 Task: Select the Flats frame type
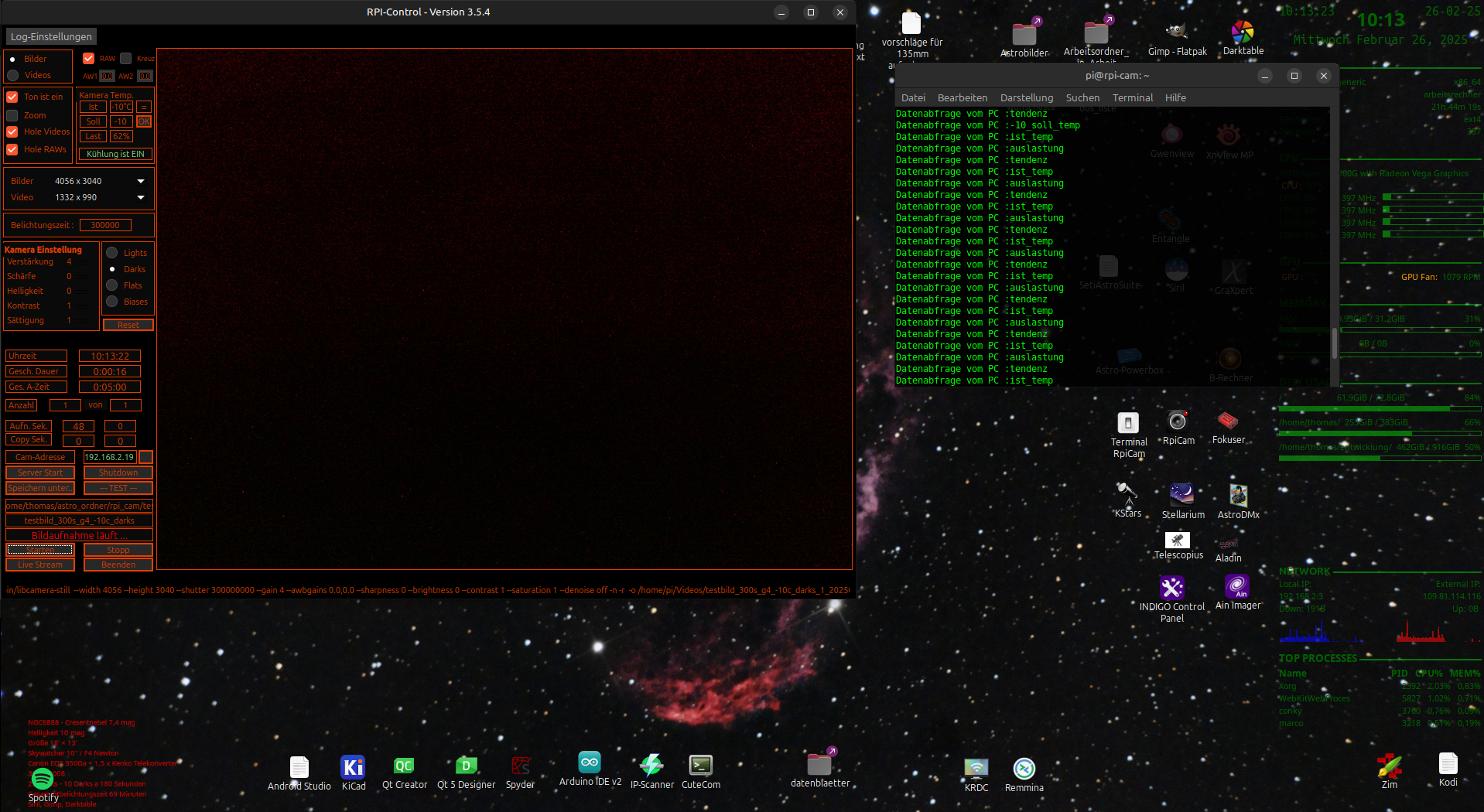click(112, 285)
